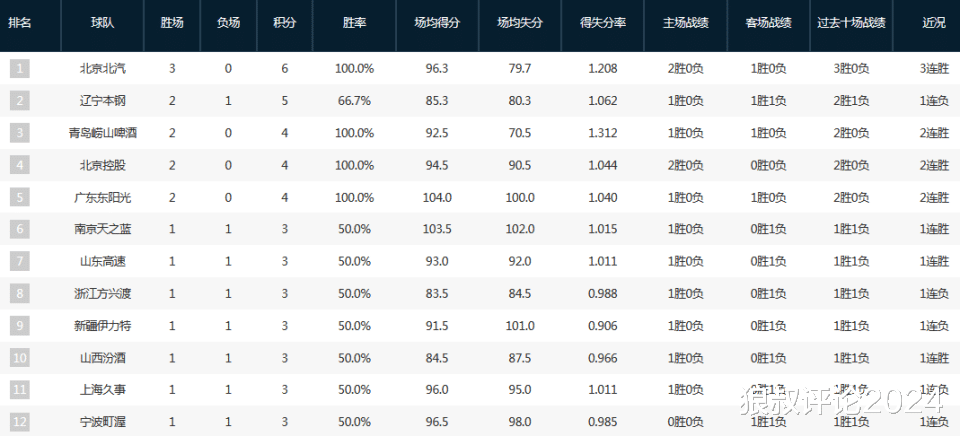Click rank badge 3 beside 青岛崂山啤酒
This screenshot has height=436, width=960.
point(20,133)
